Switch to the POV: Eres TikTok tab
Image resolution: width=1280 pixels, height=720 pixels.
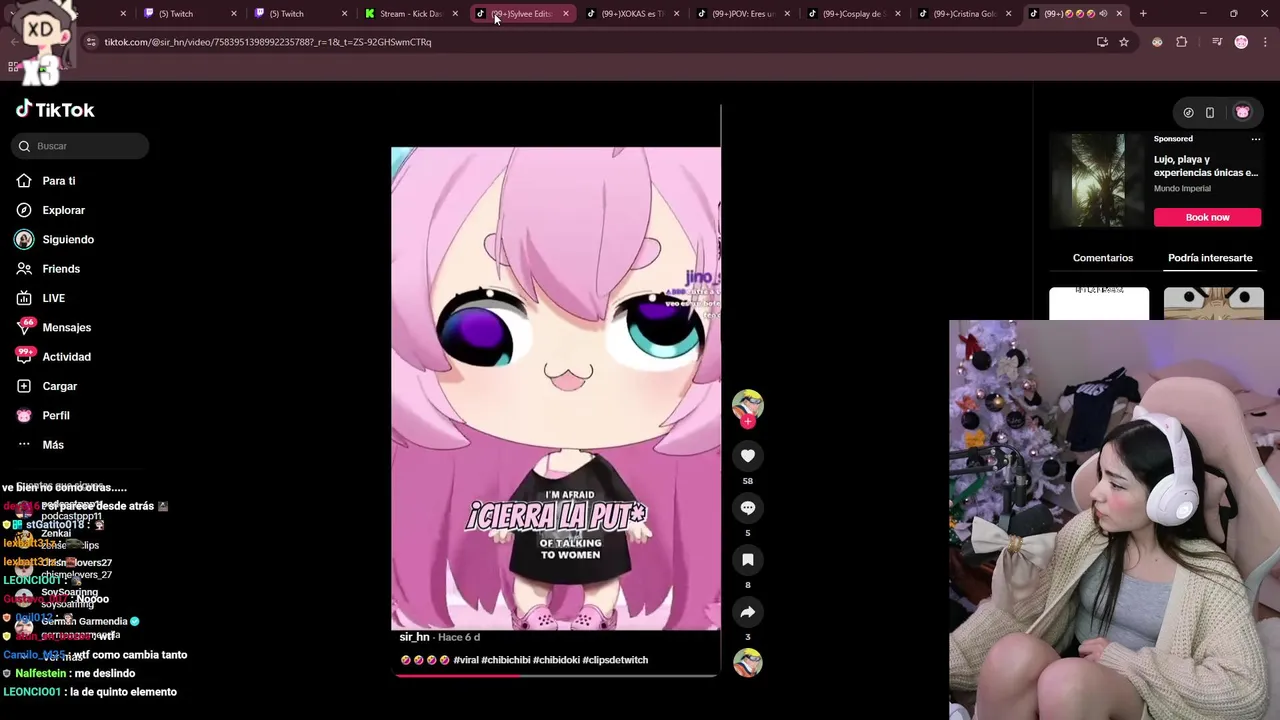pos(742,14)
